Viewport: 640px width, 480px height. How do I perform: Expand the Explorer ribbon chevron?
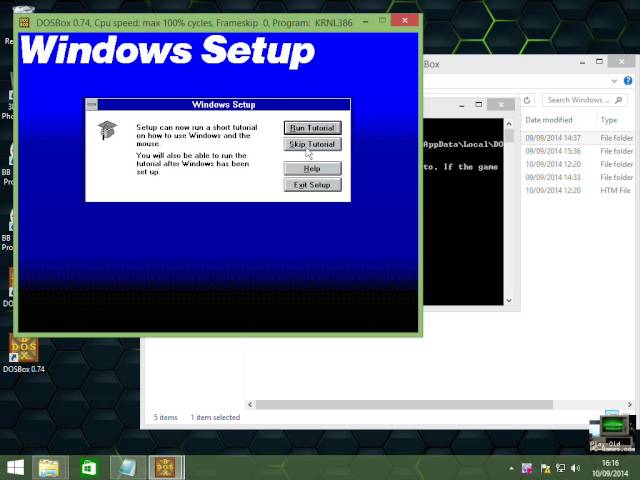tap(614, 81)
